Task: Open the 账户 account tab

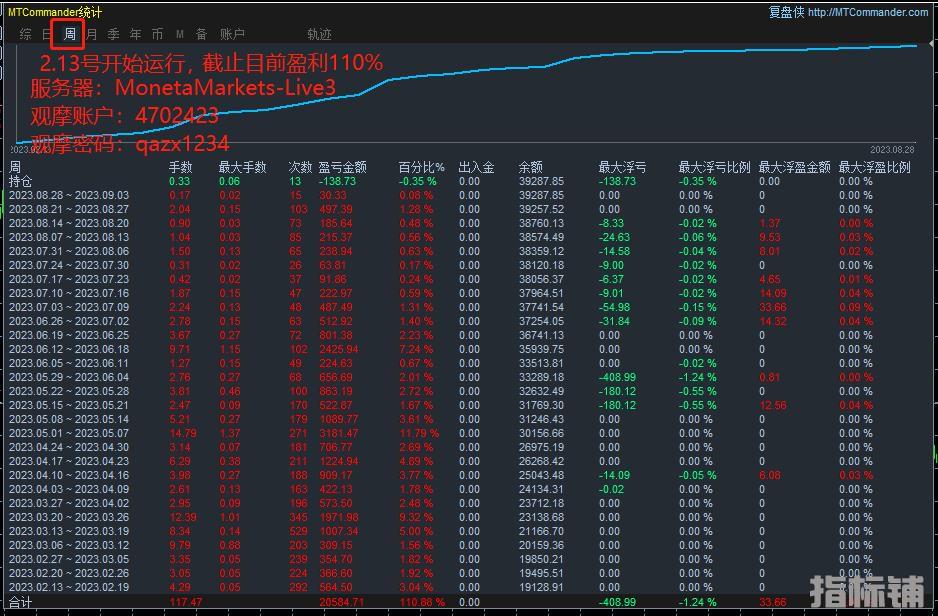Action: (232, 34)
